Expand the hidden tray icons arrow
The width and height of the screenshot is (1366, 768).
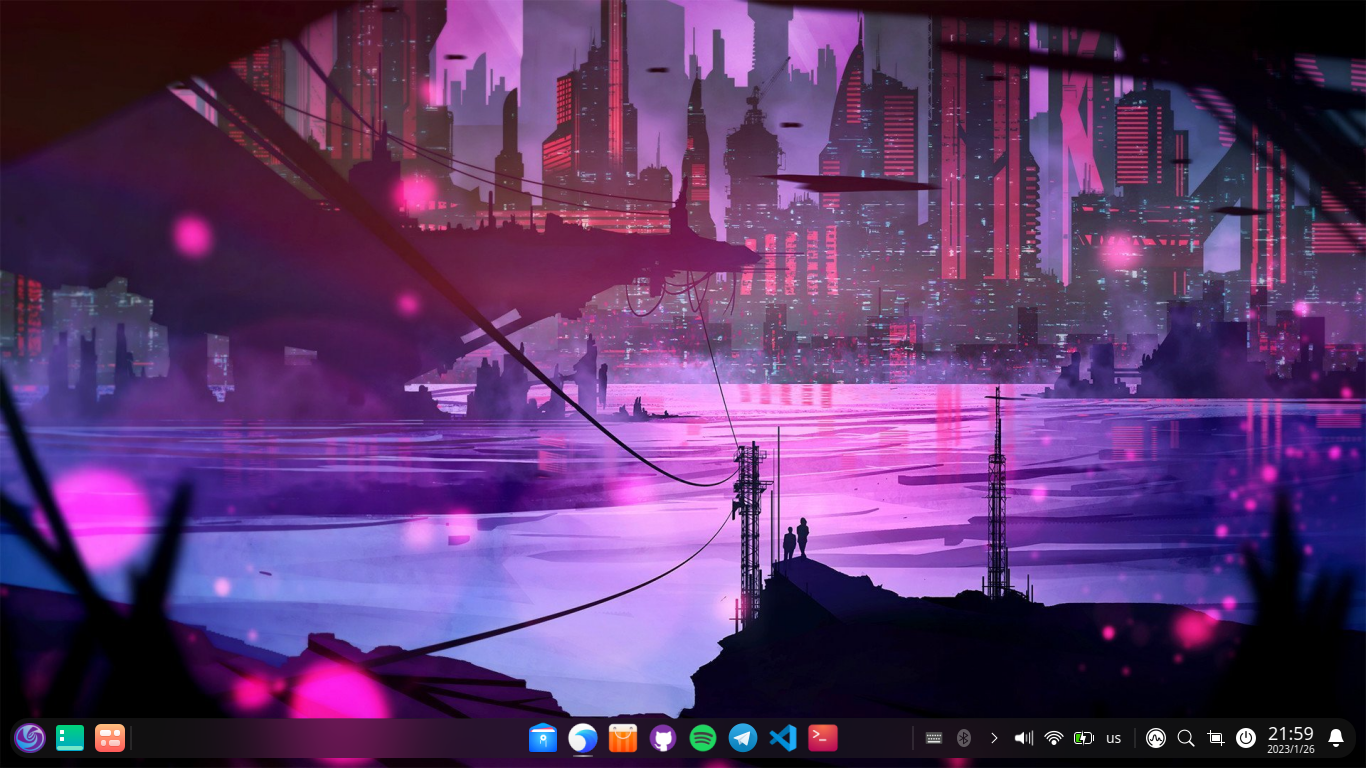tap(994, 738)
